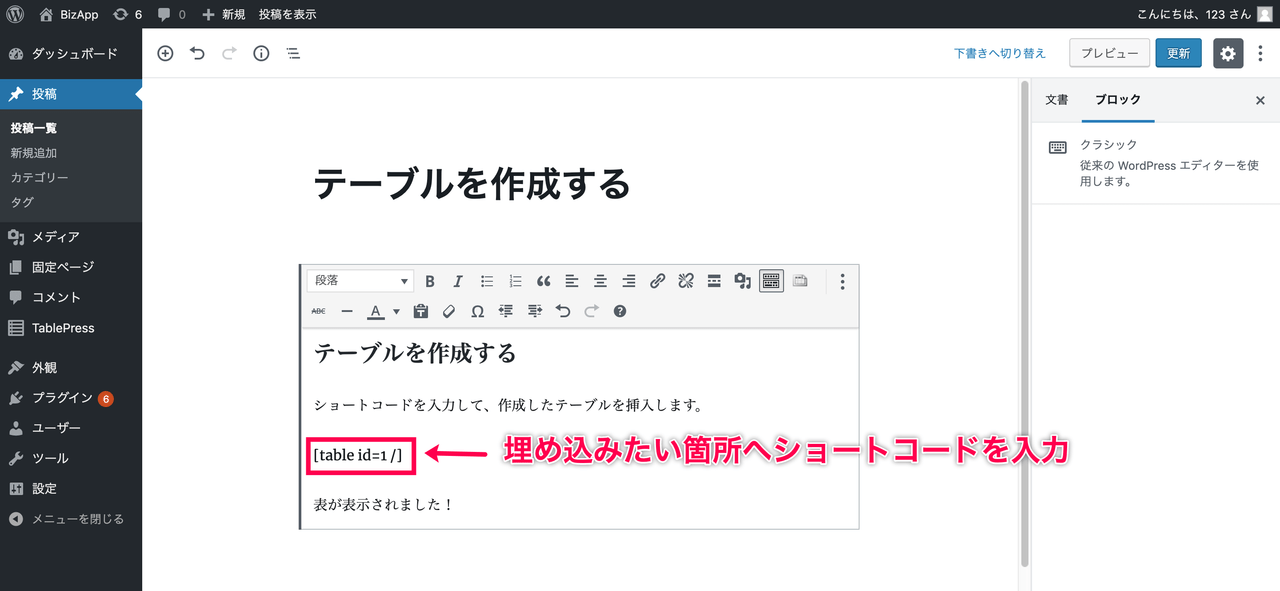The image size is (1280, 591).
Task: Toggle blockquote formatting
Action: pyautogui.click(x=544, y=282)
